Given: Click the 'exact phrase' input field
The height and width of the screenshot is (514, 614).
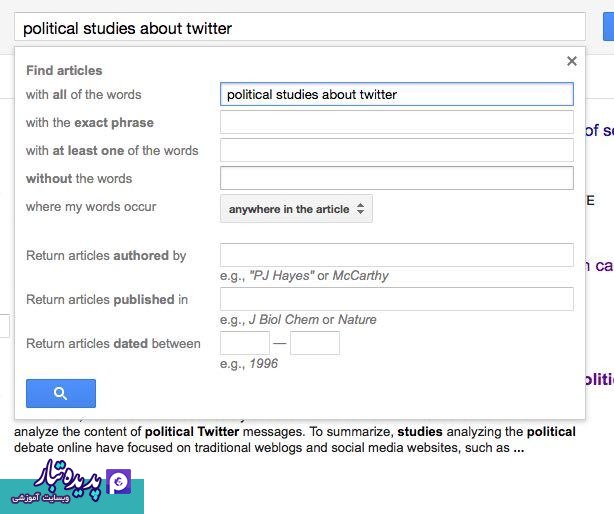Looking at the screenshot, I should [x=397, y=122].
